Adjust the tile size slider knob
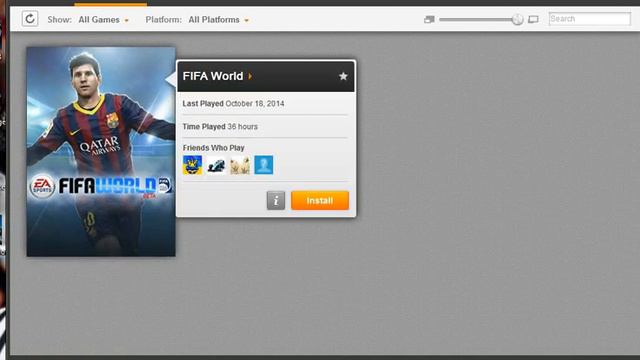The image size is (640, 360). (518, 19)
